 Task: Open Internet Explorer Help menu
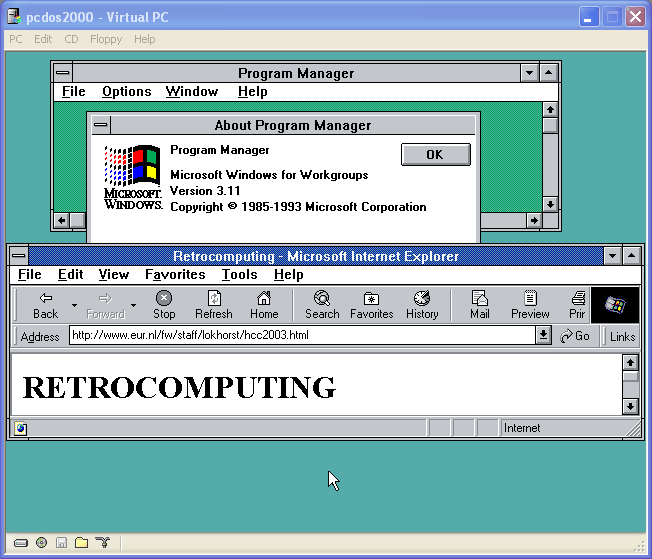pyautogui.click(x=289, y=275)
